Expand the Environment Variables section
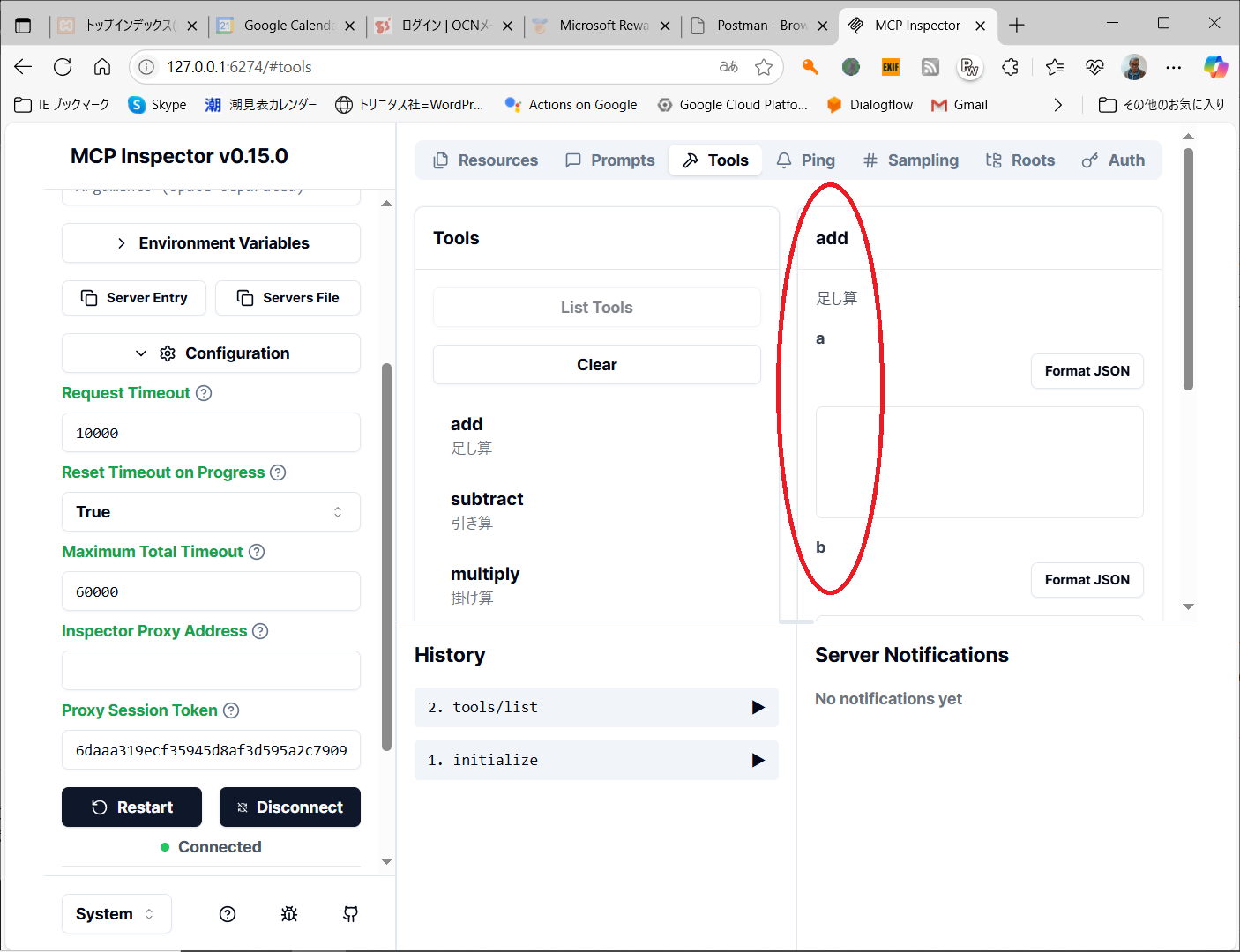 (211, 243)
